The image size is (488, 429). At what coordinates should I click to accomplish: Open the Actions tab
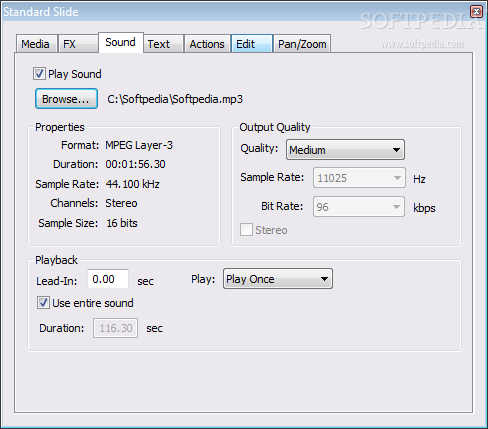click(207, 44)
